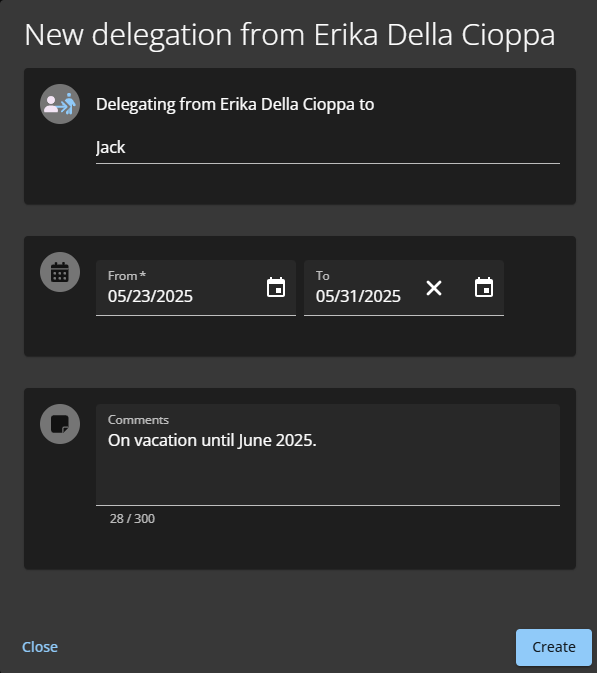Open the From date calendar picker
Viewport: 597px width, 673px height.
click(276, 287)
